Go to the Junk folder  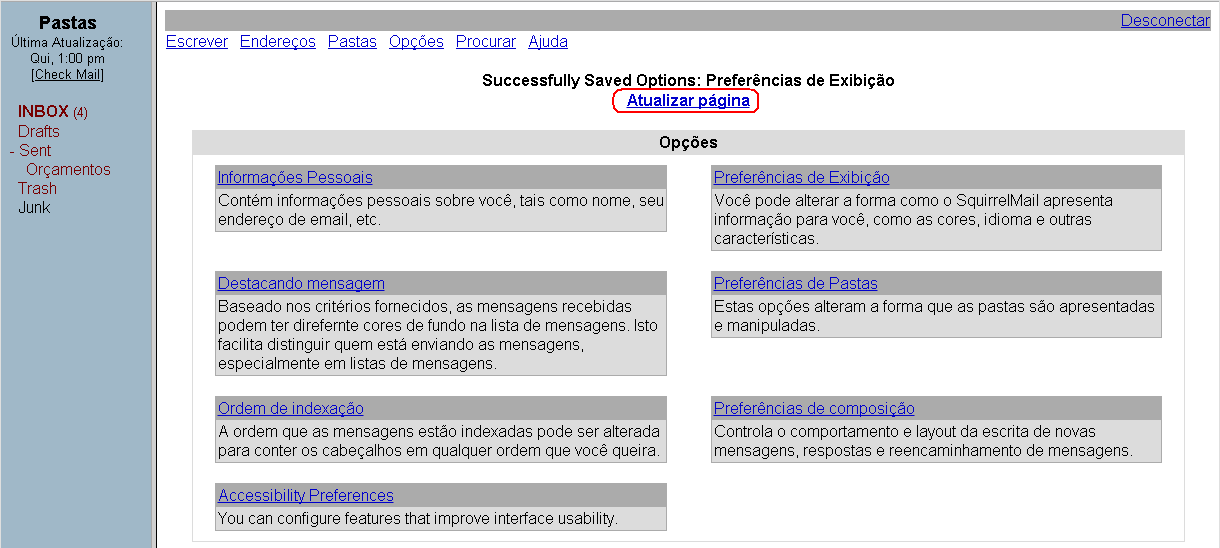coord(34,208)
